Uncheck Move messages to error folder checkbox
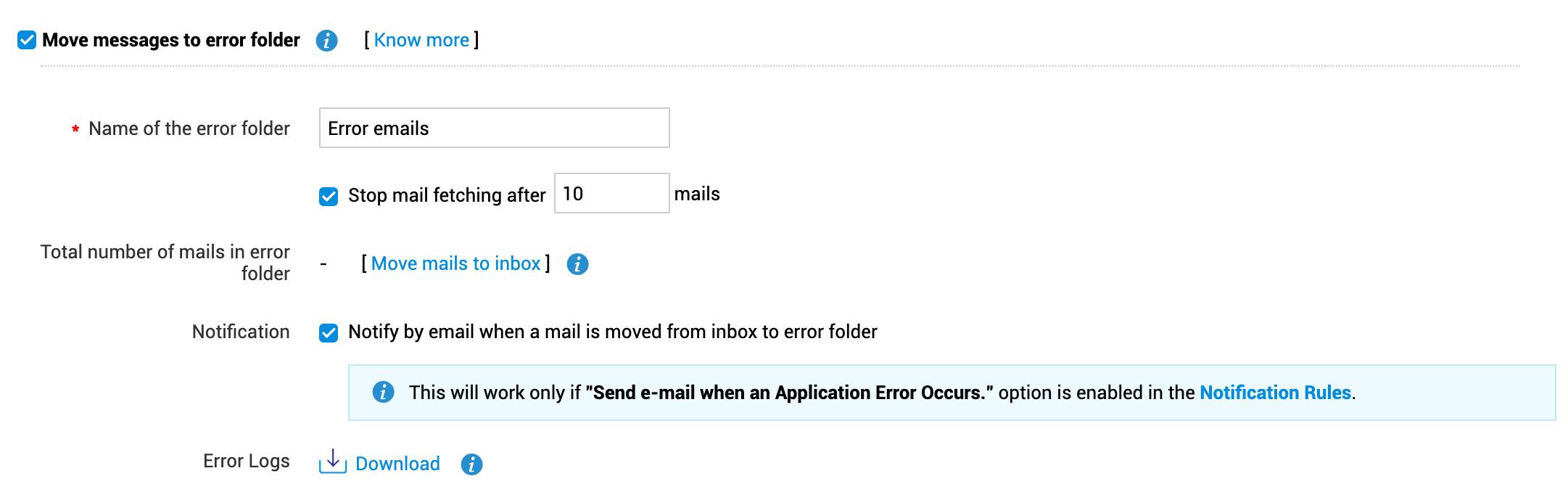Viewport: 1568px width, 492px height. pyautogui.click(x=27, y=40)
